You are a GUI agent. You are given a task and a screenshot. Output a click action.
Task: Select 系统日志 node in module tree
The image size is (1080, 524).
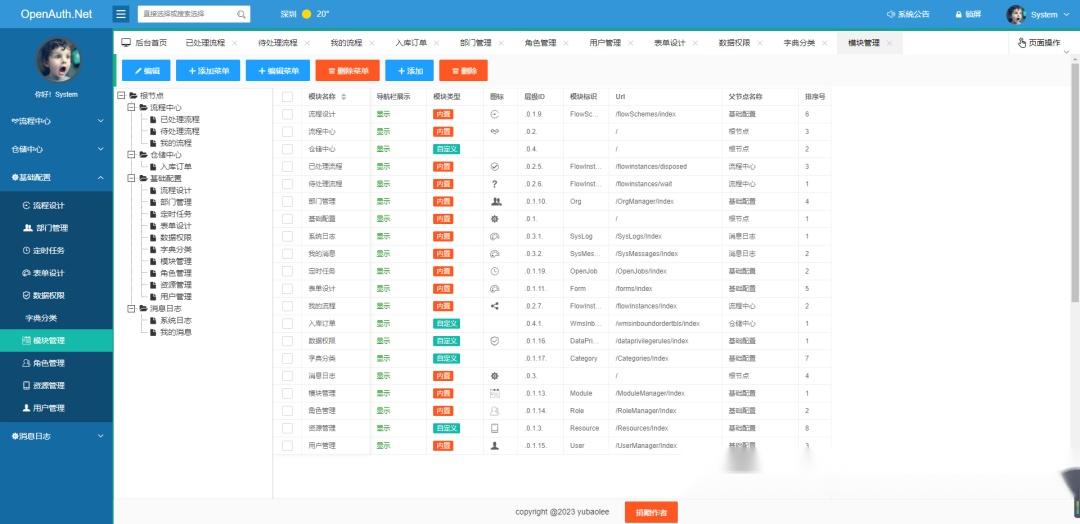tap(176, 320)
